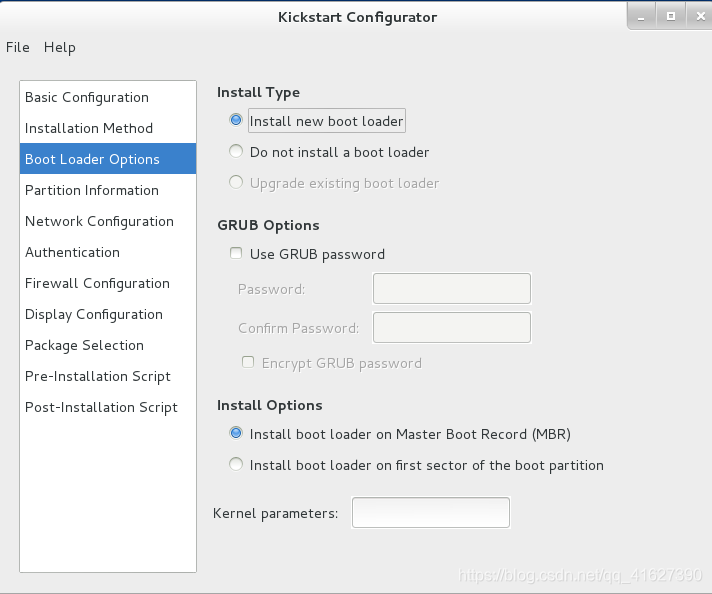
Task: Switch to the Network Configuration section
Action: click(x=108, y=221)
